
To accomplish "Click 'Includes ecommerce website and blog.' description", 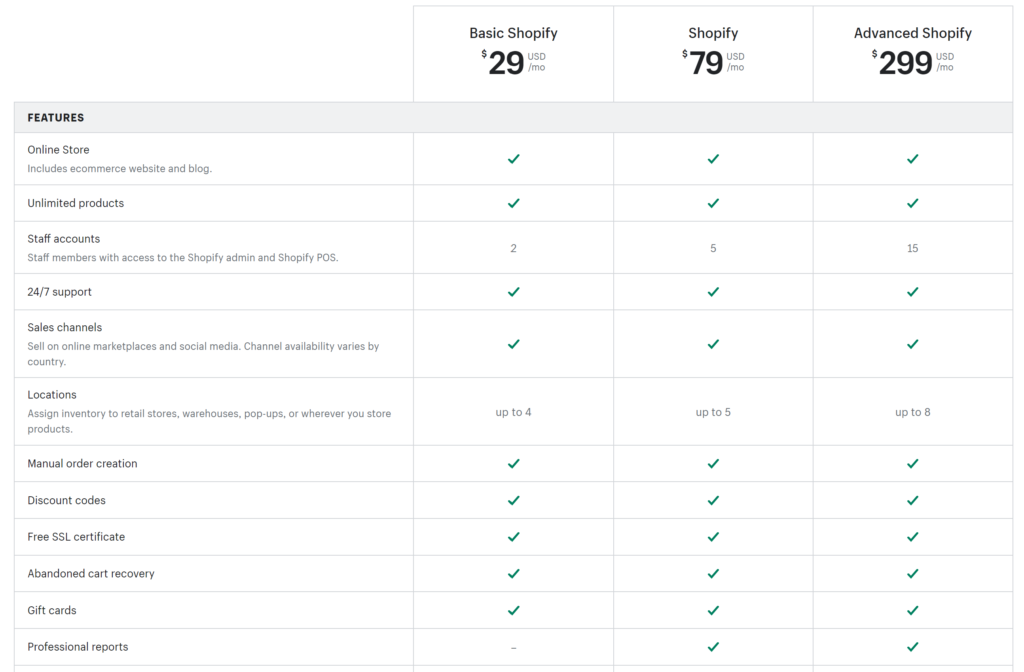I will tap(120, 168).
